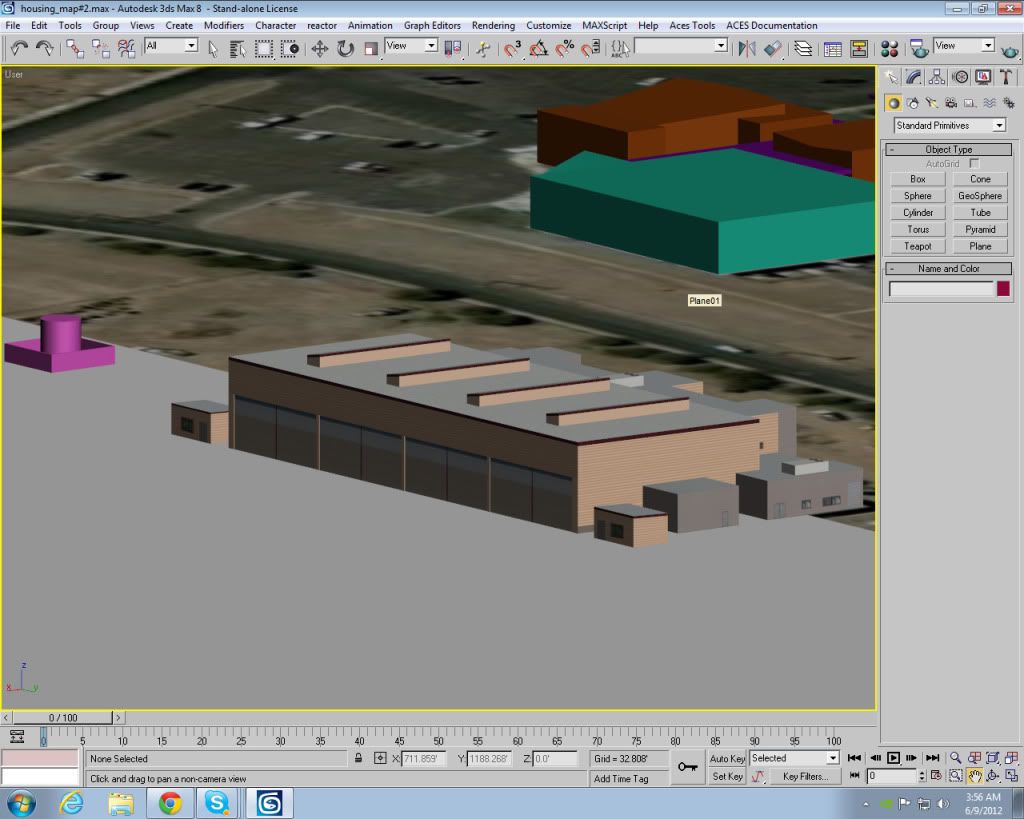Enable the Angle Snap toggle
The image size is (1024, 819).
537,47
